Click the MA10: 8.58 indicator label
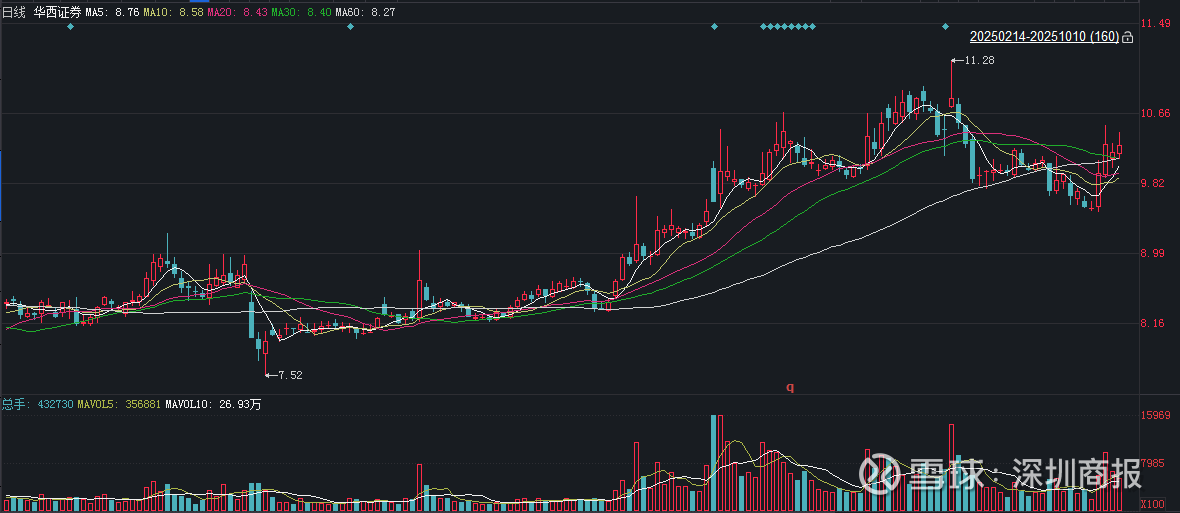Screen dimensions: 1180x513 (x=173, y=13)
